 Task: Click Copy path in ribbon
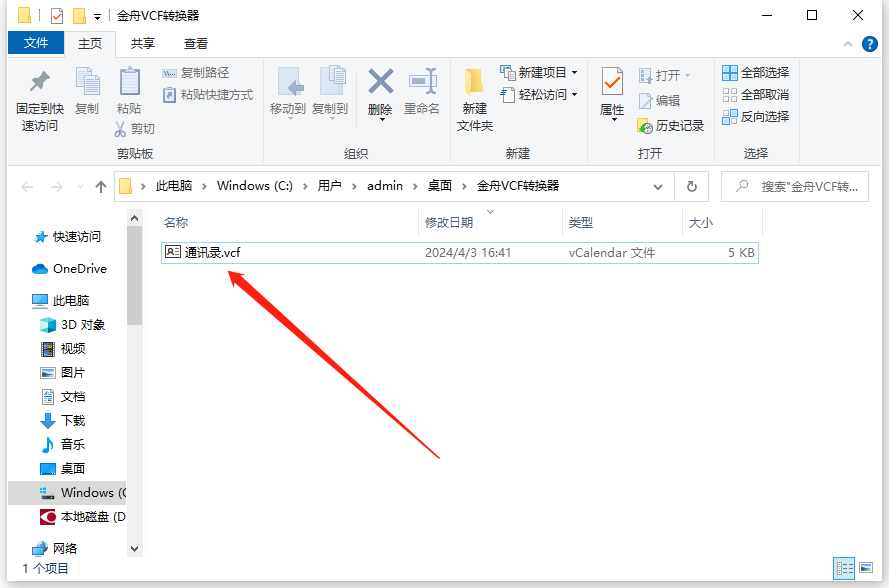pyautogui.click(x=196, y=73)
